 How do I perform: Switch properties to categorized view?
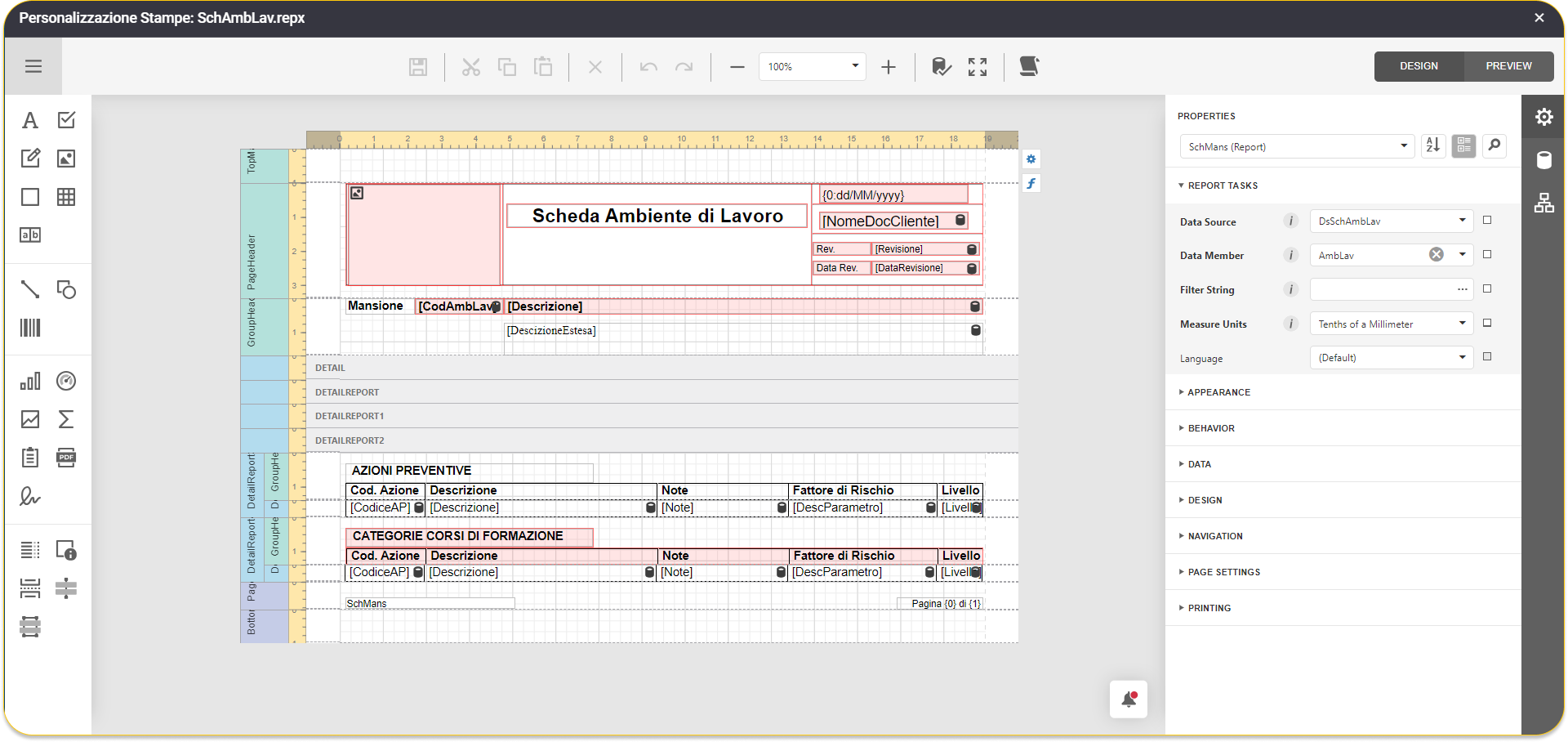[1463, 145]
